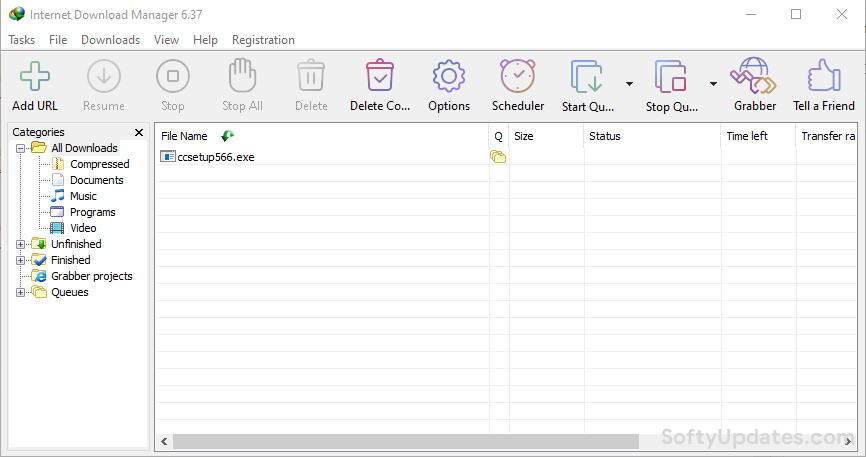Click the Start Queue icon
Screen dimensions: 866x457
click(x=587, y=76)
